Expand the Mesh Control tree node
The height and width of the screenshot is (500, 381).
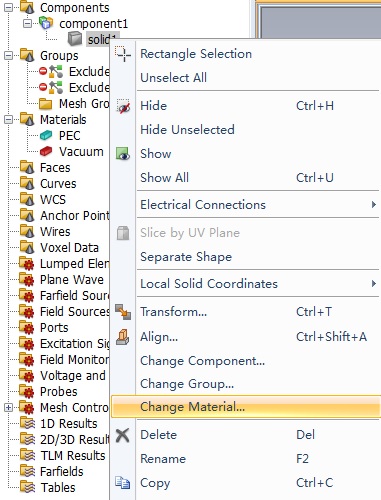(x=9, y=407)
